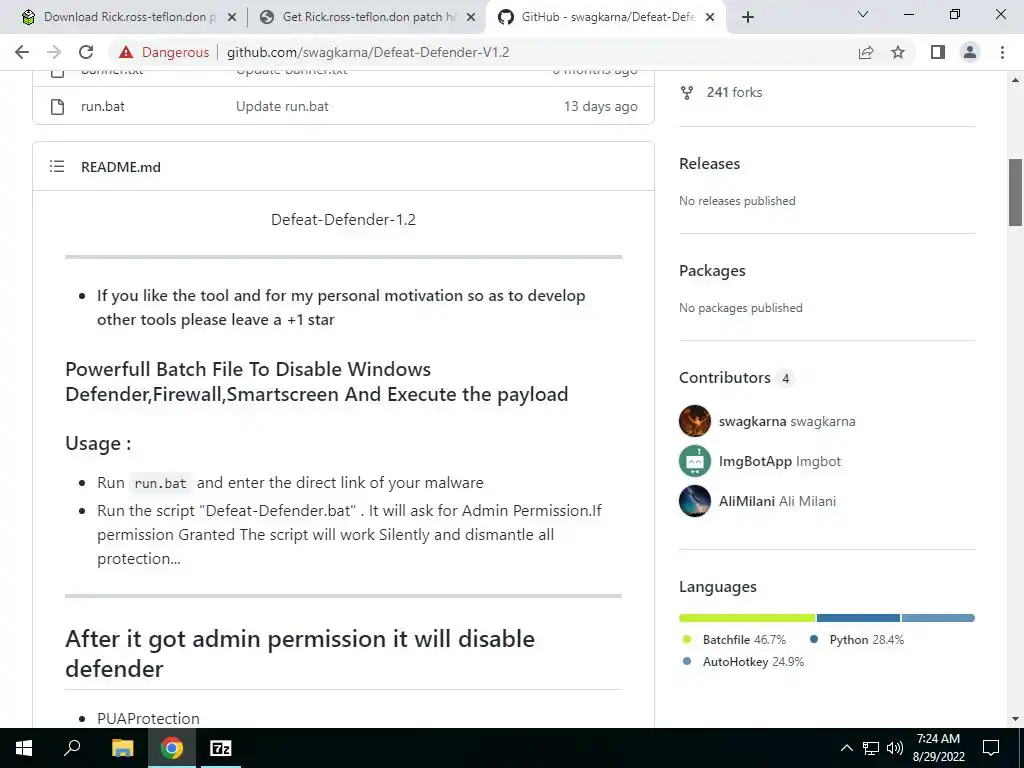Close the Download Rick.ross-teflon.don tab
The width and height of the screenshot is (1024, 768).
231,18
